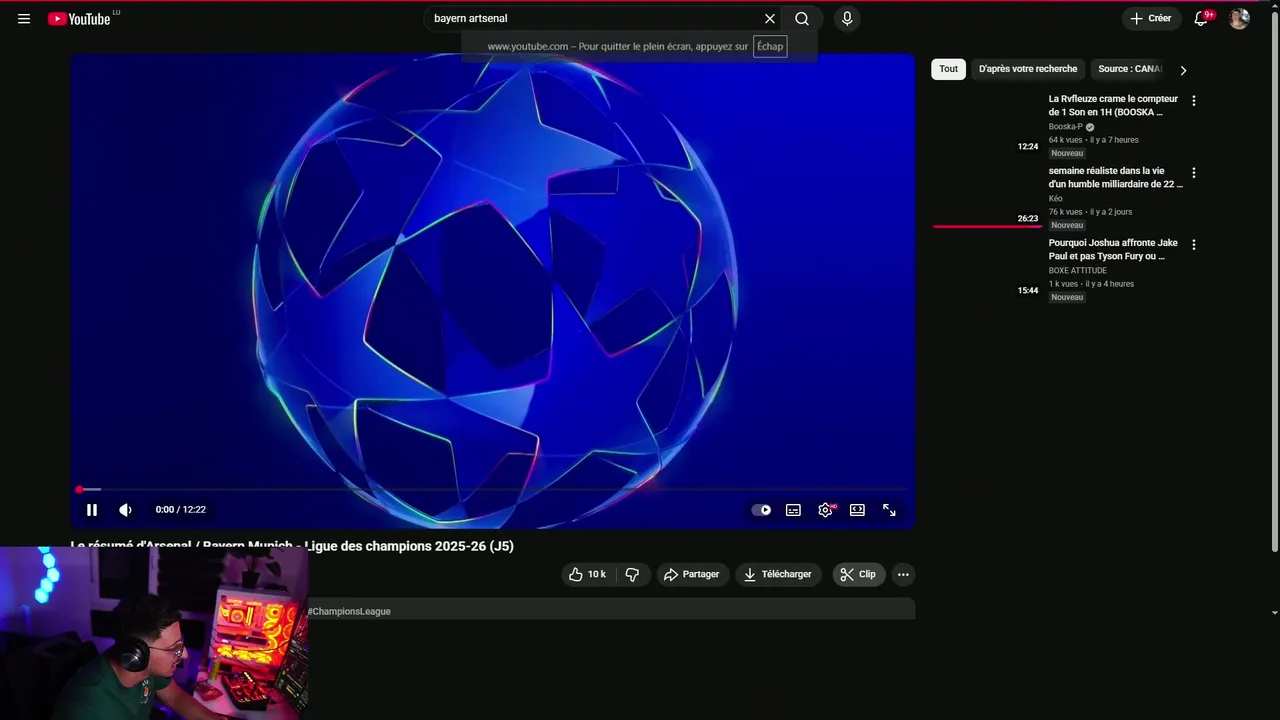
Task: Mute the video volume
Action: coord(125,510)
